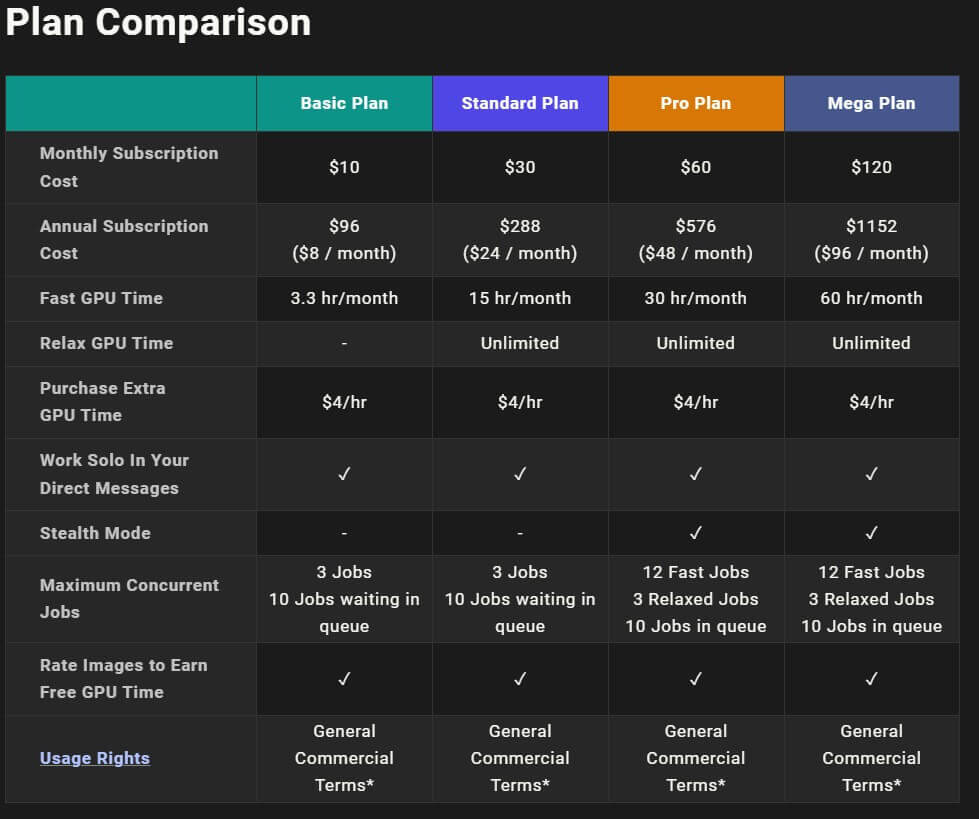Select the Standard Plan column header
Image resolution: width=979 pixels, height=819 pixels.
coord(520,103)
